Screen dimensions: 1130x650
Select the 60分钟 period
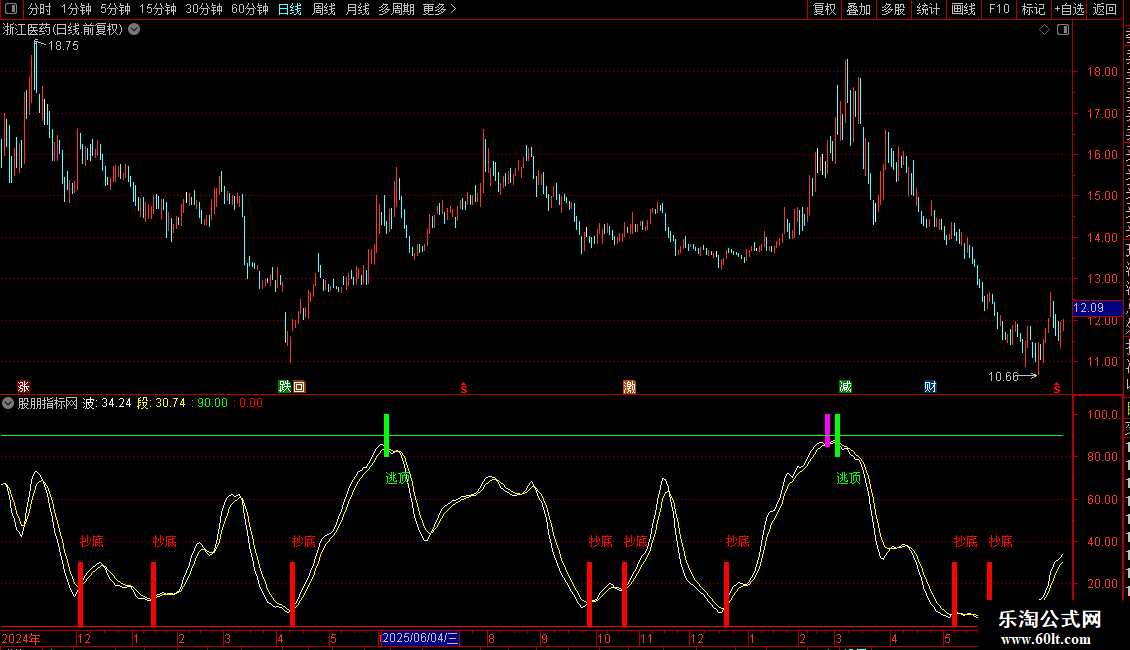tap(249, 9)
